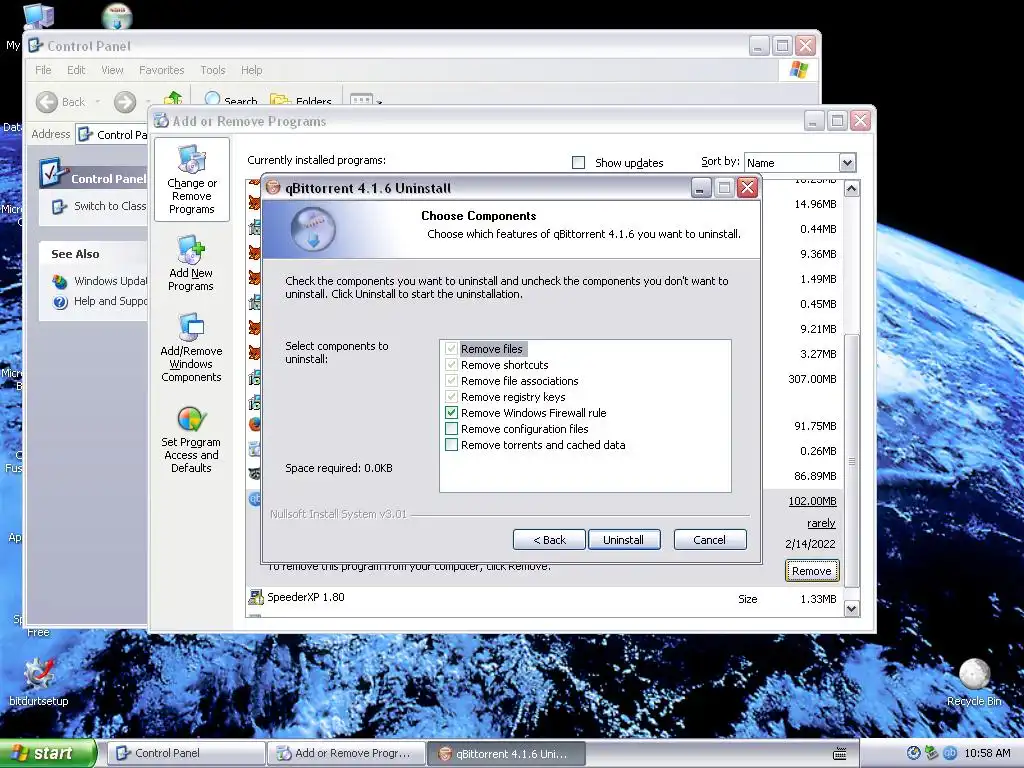This screenshot has width=1024, height=768.
Task: Click the Remove file associations checkbox
Action: (x=451, y=381)
